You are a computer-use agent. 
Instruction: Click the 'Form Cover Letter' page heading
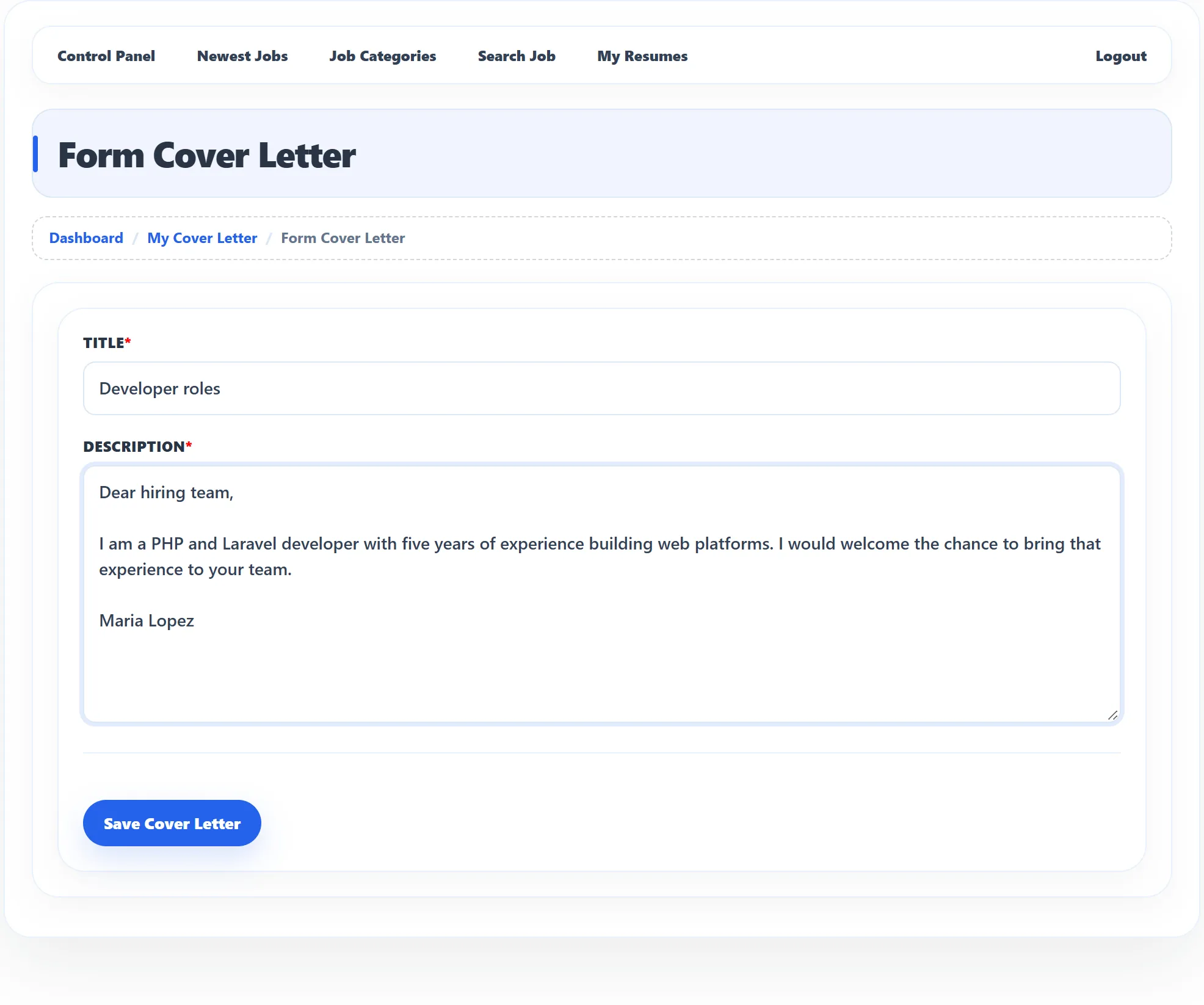point(206,155)
